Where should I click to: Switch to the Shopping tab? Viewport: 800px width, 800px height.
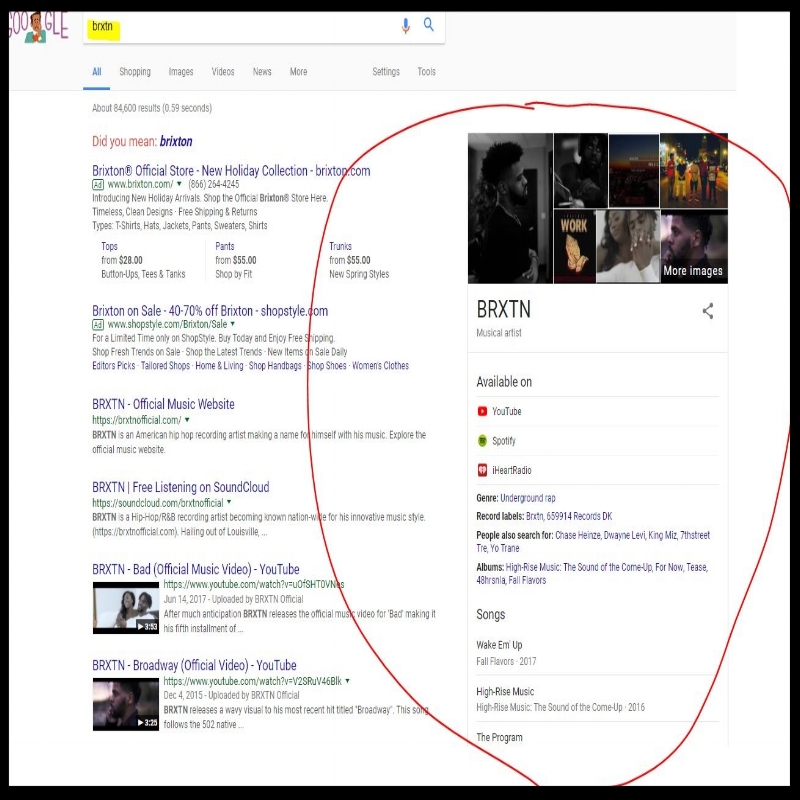(x=135, y=71)
